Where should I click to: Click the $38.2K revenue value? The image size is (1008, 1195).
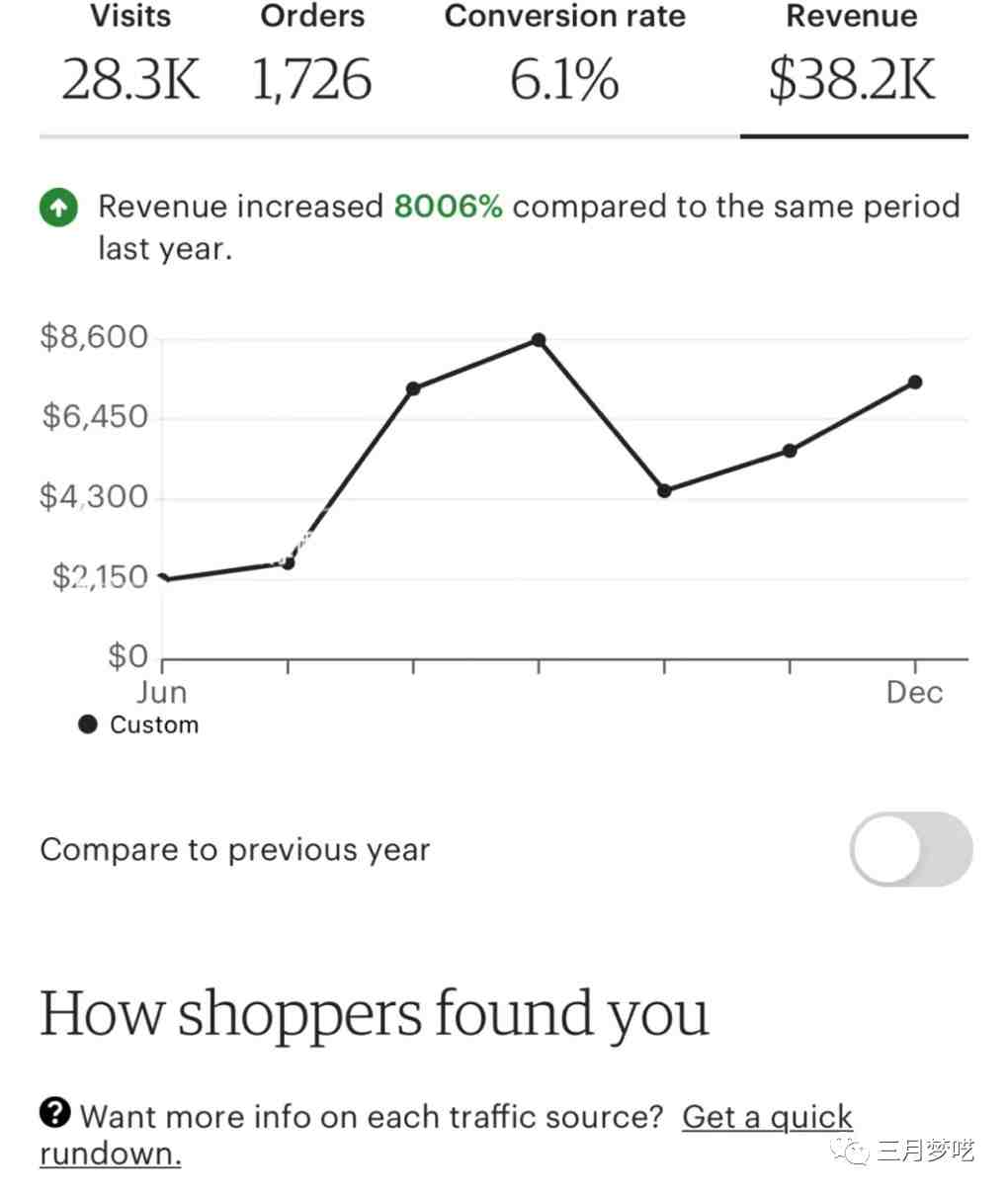point(853,80)
